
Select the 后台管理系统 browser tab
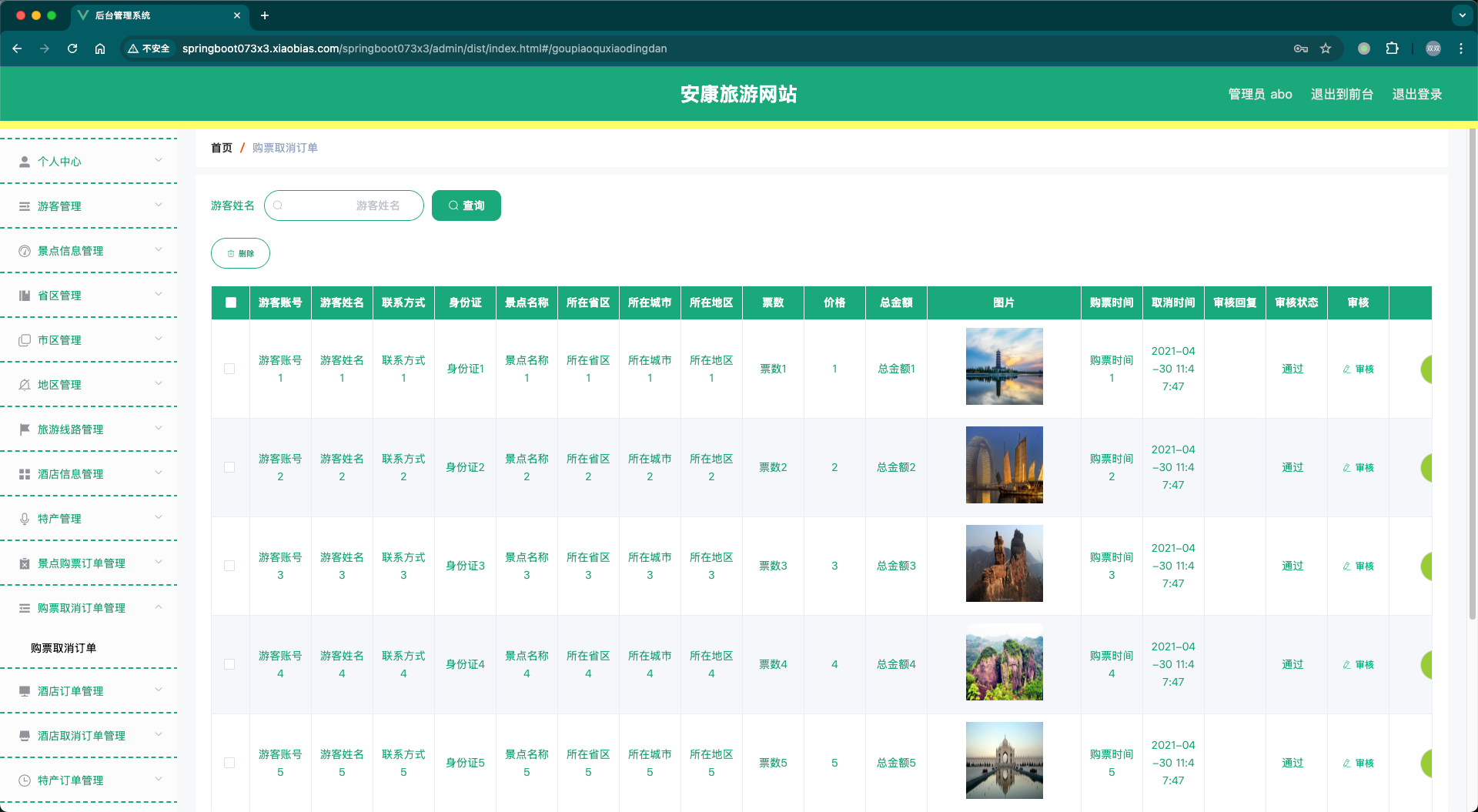tap(159, 15)
